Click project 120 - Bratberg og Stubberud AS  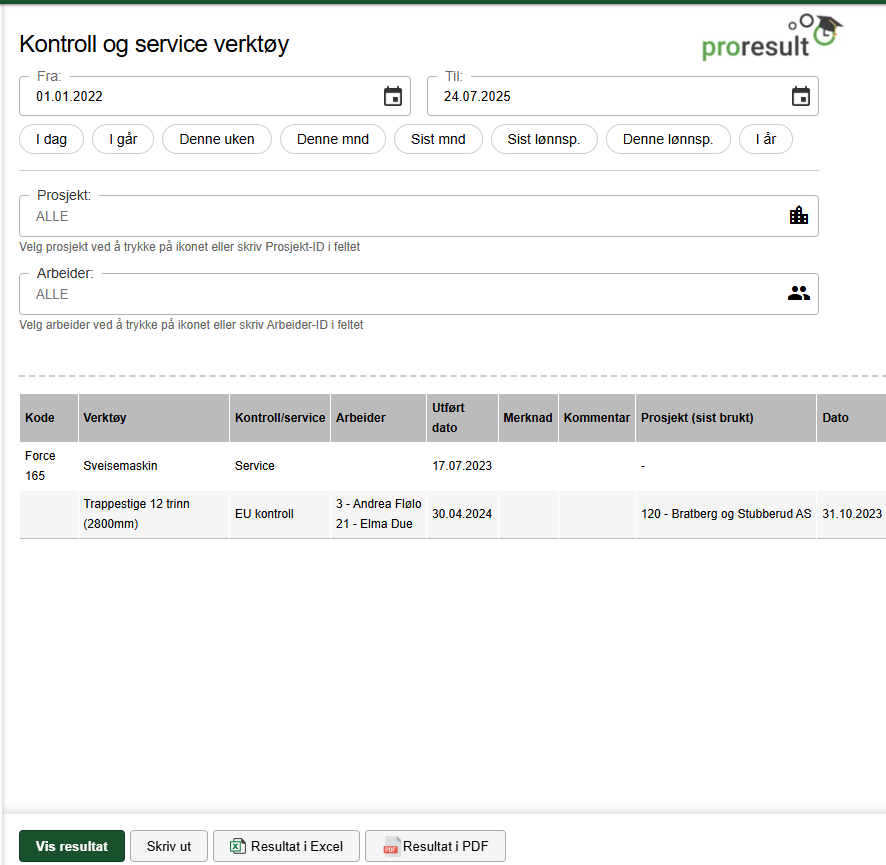pyautogui.click(x=726, y=514)
